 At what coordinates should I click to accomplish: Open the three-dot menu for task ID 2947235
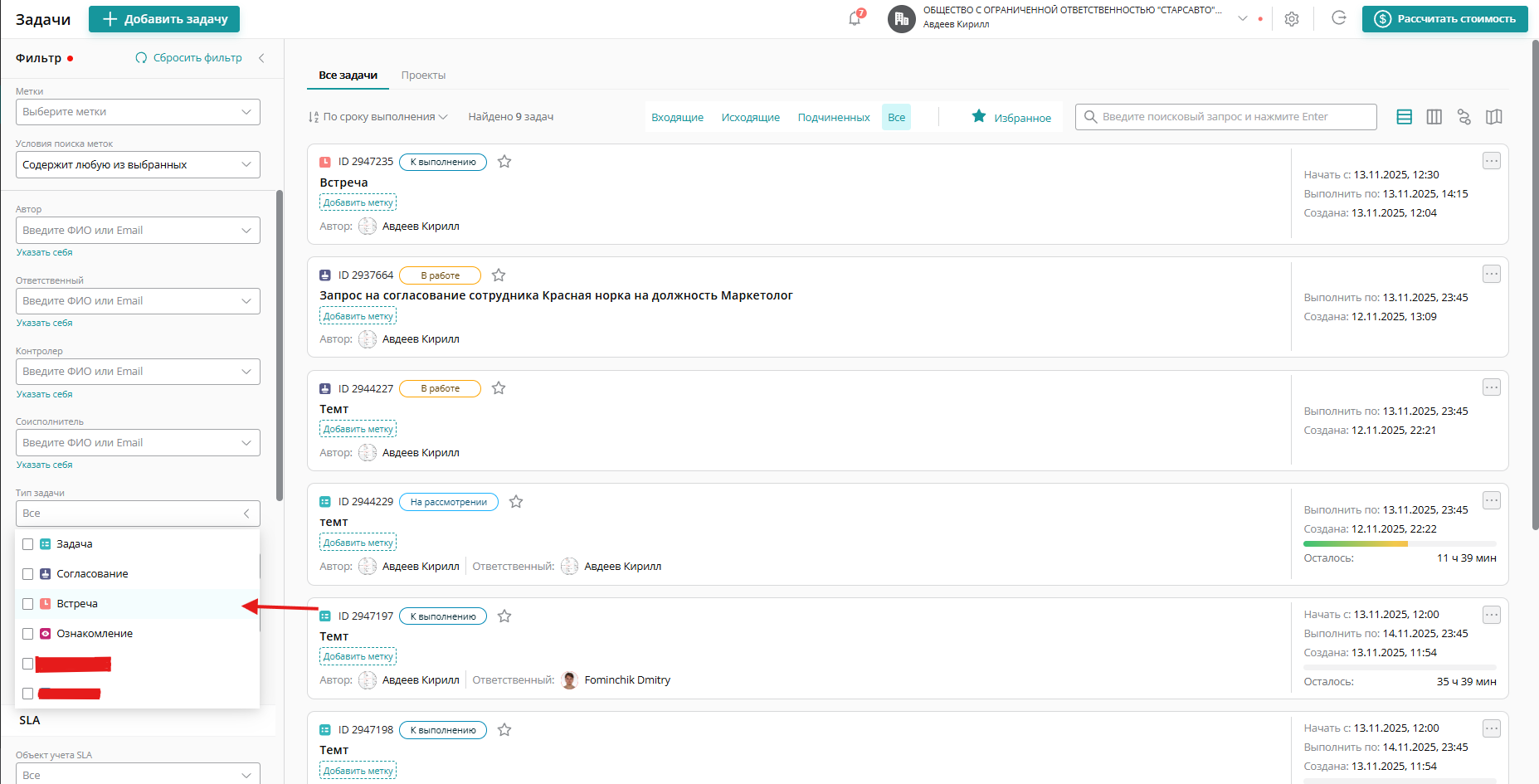pyautogui.click(x=1492, y=161)
